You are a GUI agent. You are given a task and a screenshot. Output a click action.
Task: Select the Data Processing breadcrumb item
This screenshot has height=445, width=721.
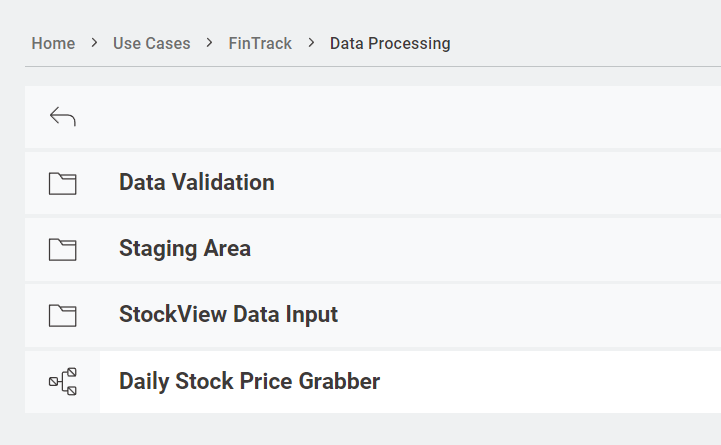390,44
